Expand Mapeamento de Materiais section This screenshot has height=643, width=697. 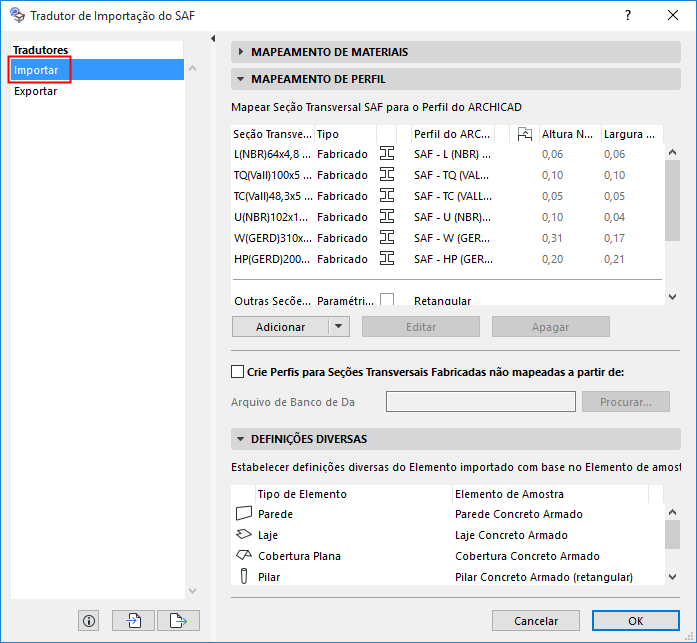click(240, 52)
